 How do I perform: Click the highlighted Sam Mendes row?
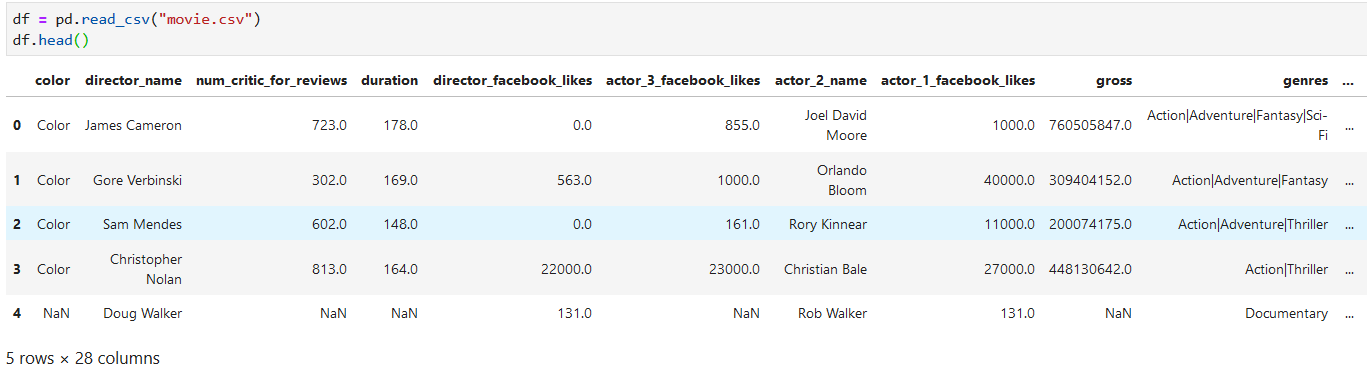click(683, 224)
